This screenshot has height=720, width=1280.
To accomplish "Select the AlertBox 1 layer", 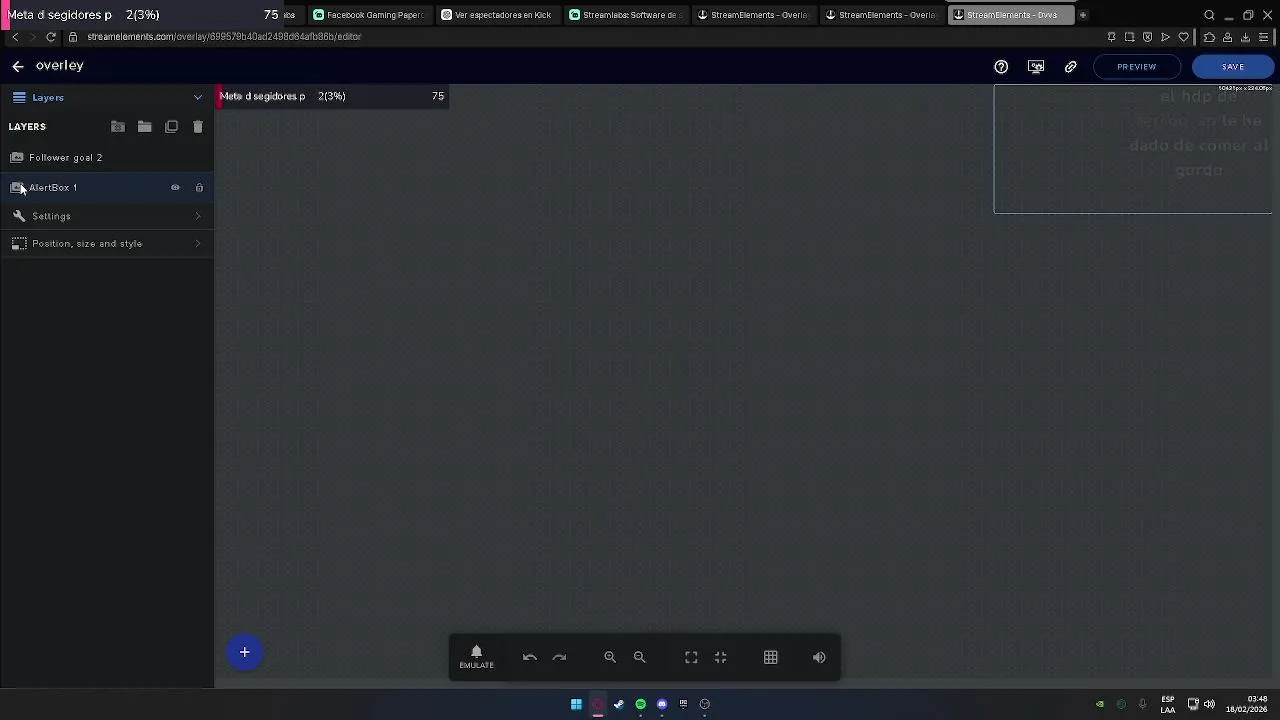I will 107,188.
